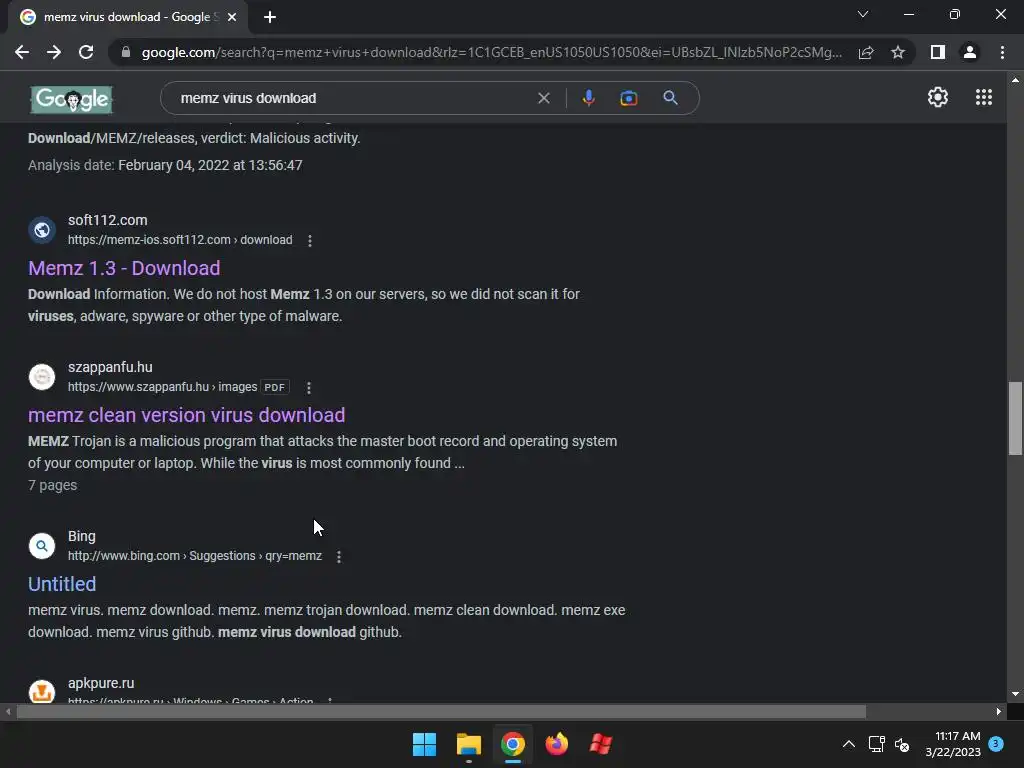
Task: Show hidden system tray icons
Action: (x=848, y=744)
